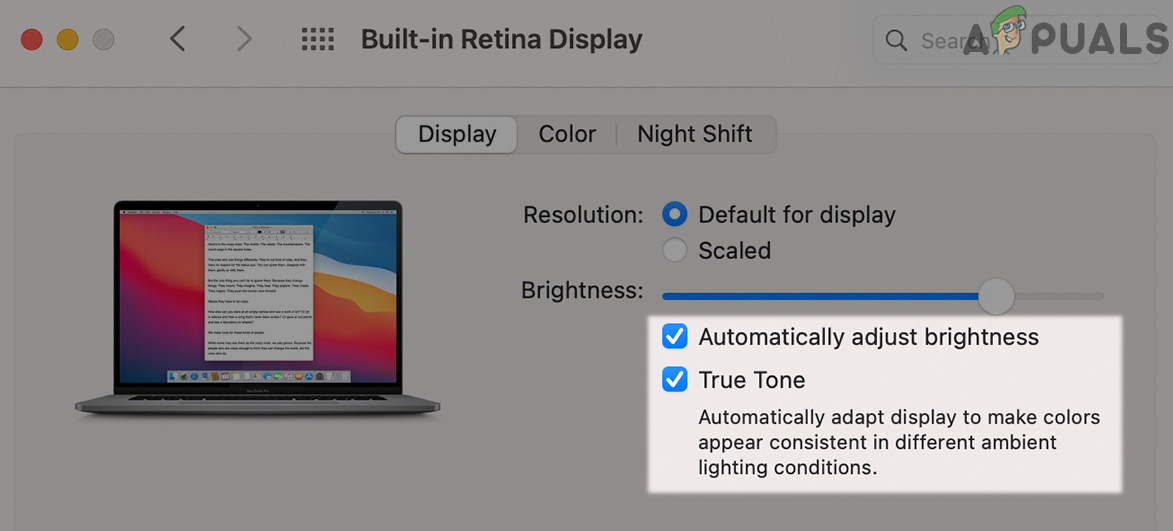The height and width of the screenshot is (531, 1173).
Task: Minimize window using the yellow button
Action: 67,40
